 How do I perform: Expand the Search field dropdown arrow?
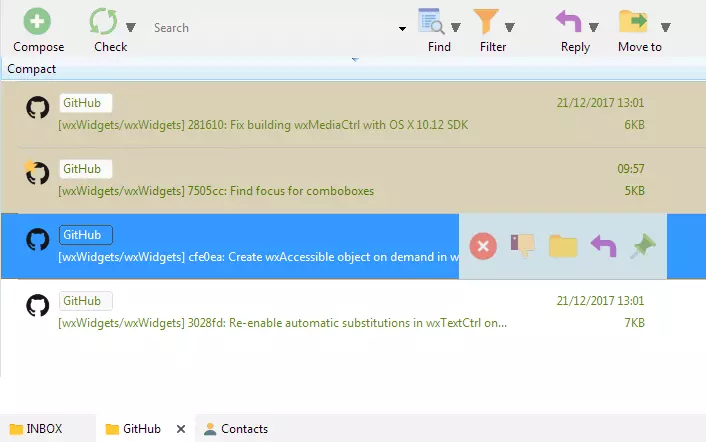tap(402, 28)
